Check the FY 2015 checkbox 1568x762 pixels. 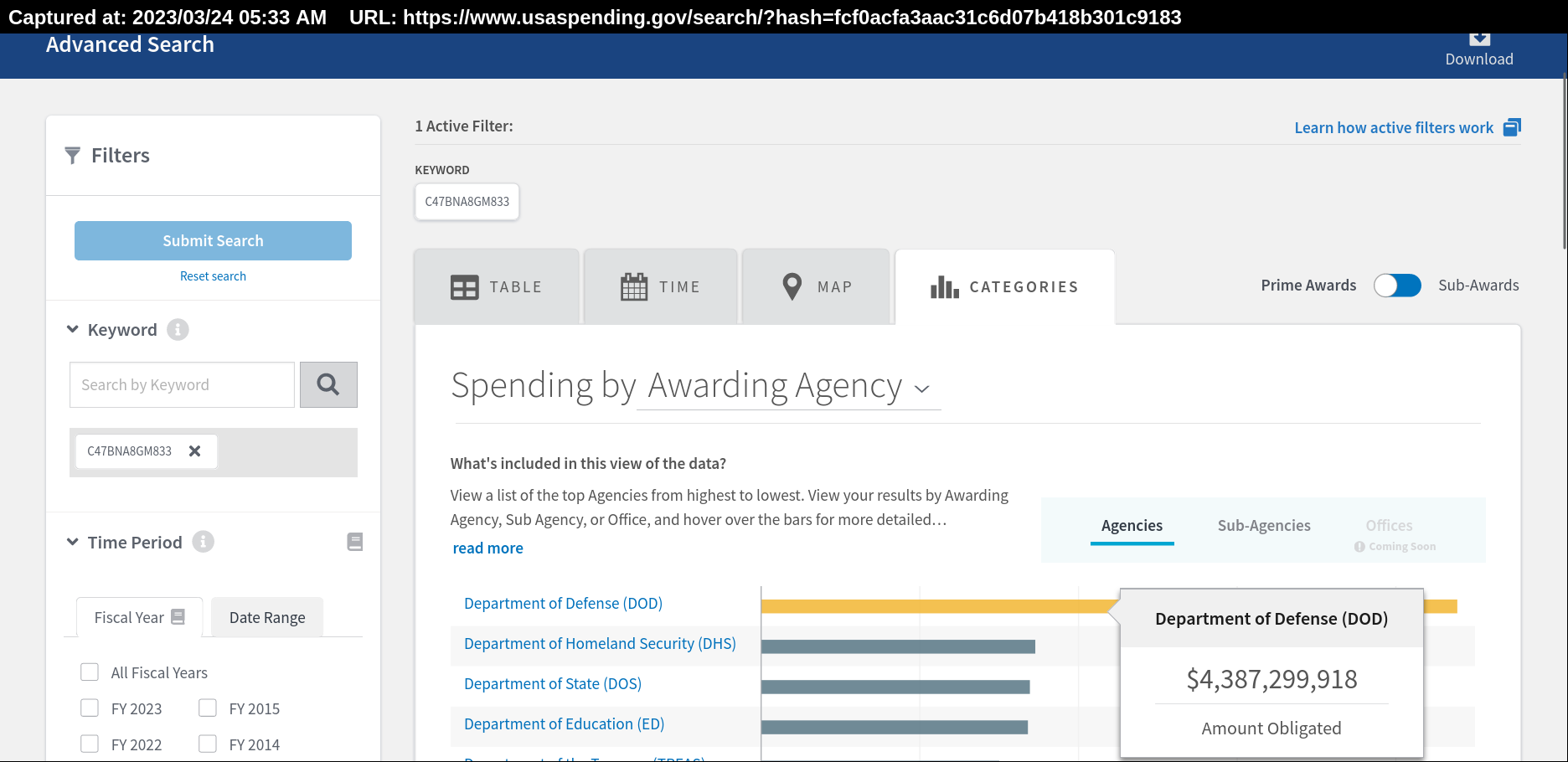coord(208,708)
